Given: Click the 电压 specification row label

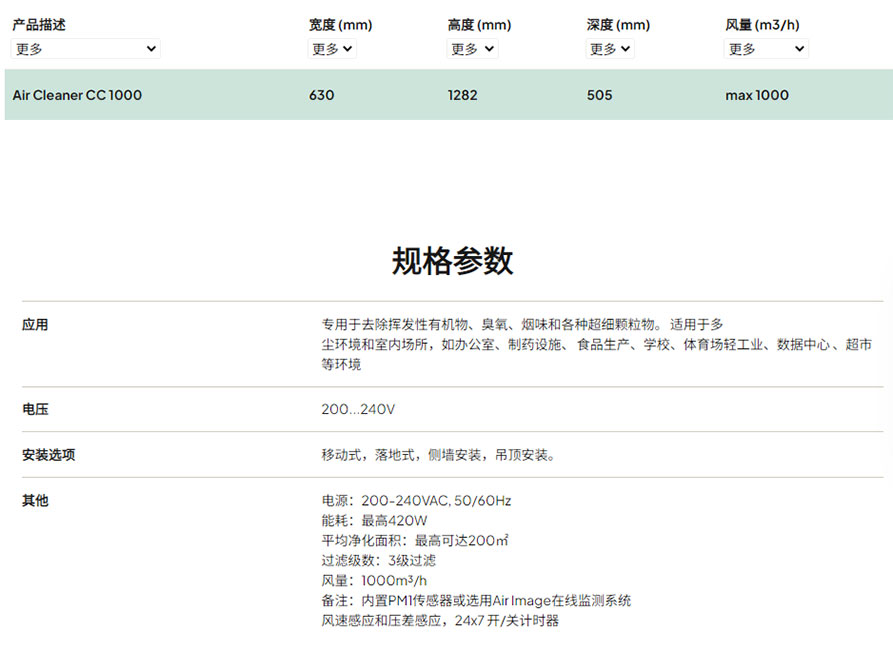Looking at the screenshot, I should click(x=35, y=410).
